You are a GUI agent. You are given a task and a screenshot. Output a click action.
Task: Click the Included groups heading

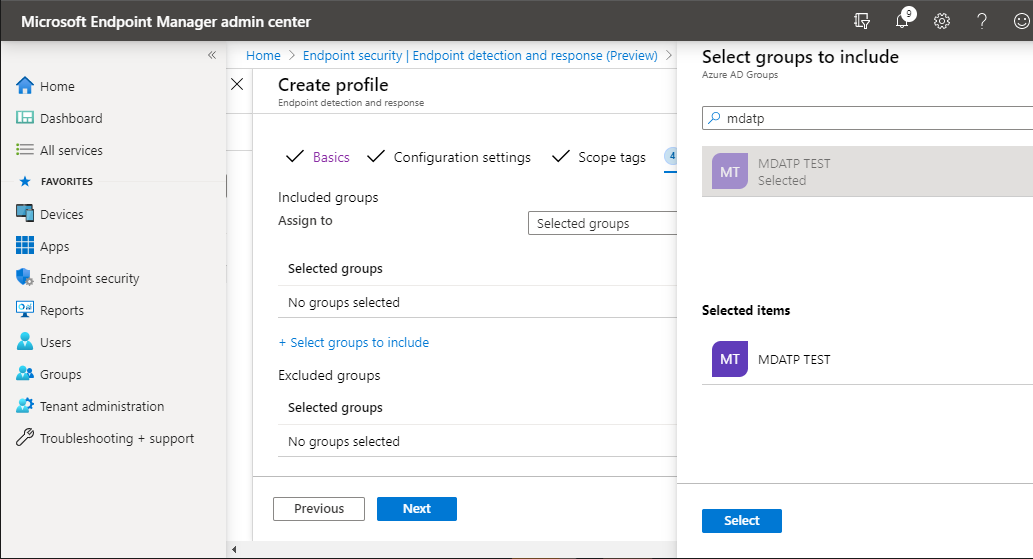click(x=328, y=198)
